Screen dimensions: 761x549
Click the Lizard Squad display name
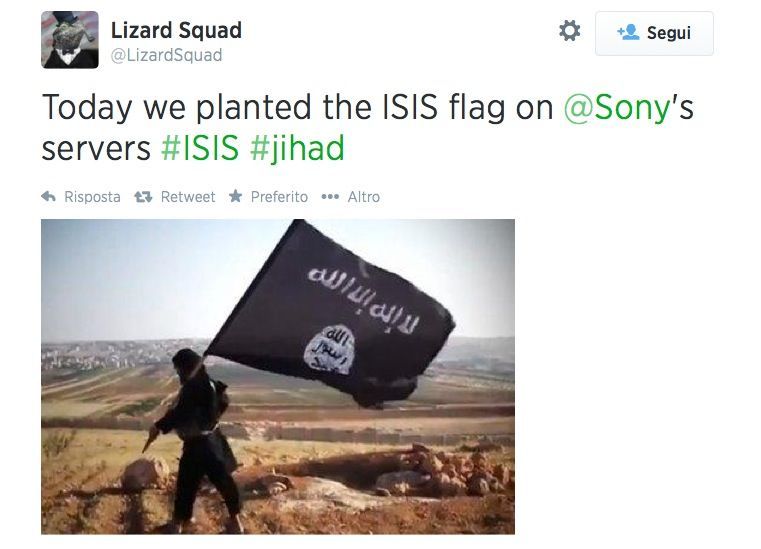176,31
